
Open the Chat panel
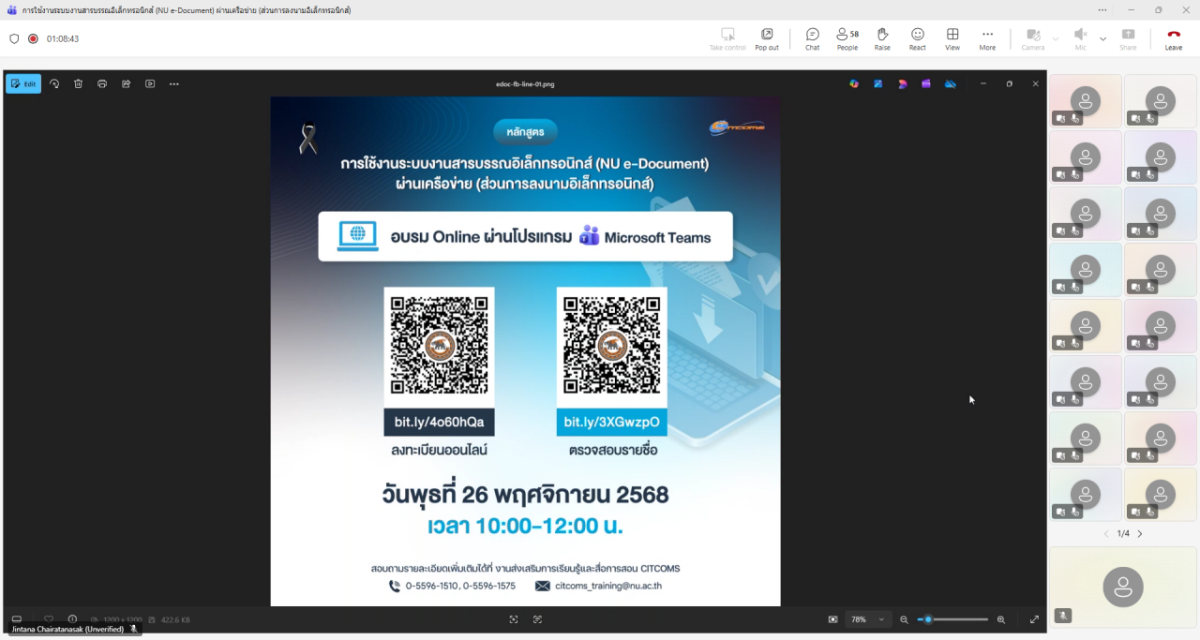tap(812, 38)
